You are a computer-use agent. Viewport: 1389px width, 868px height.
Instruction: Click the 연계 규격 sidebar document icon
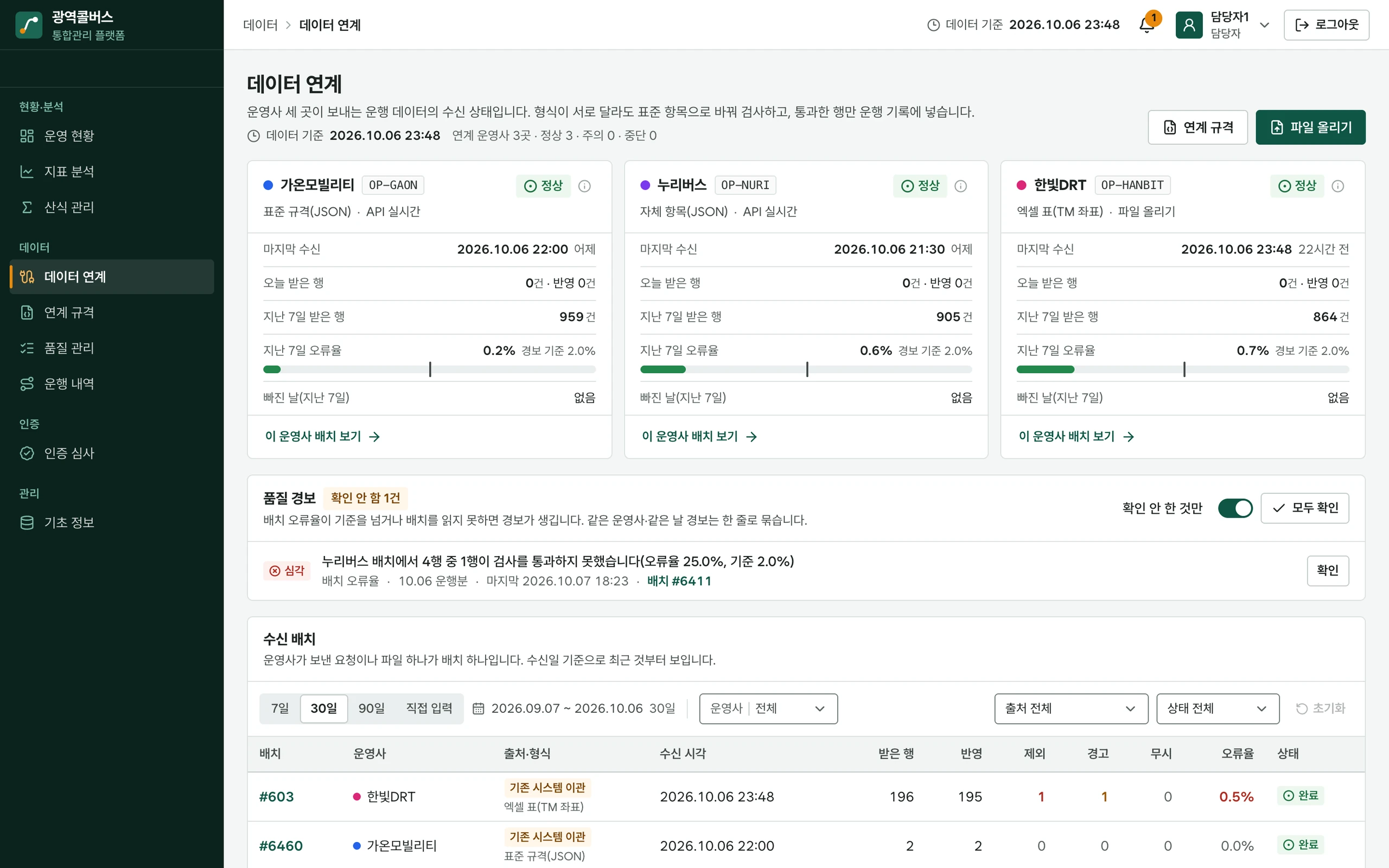pos(27,312)
